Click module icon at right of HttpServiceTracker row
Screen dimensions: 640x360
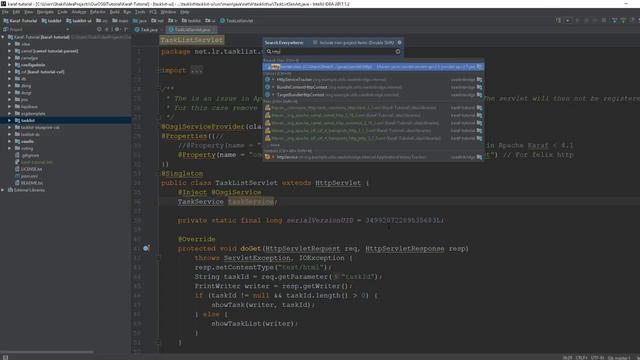[x=480, y=80]
